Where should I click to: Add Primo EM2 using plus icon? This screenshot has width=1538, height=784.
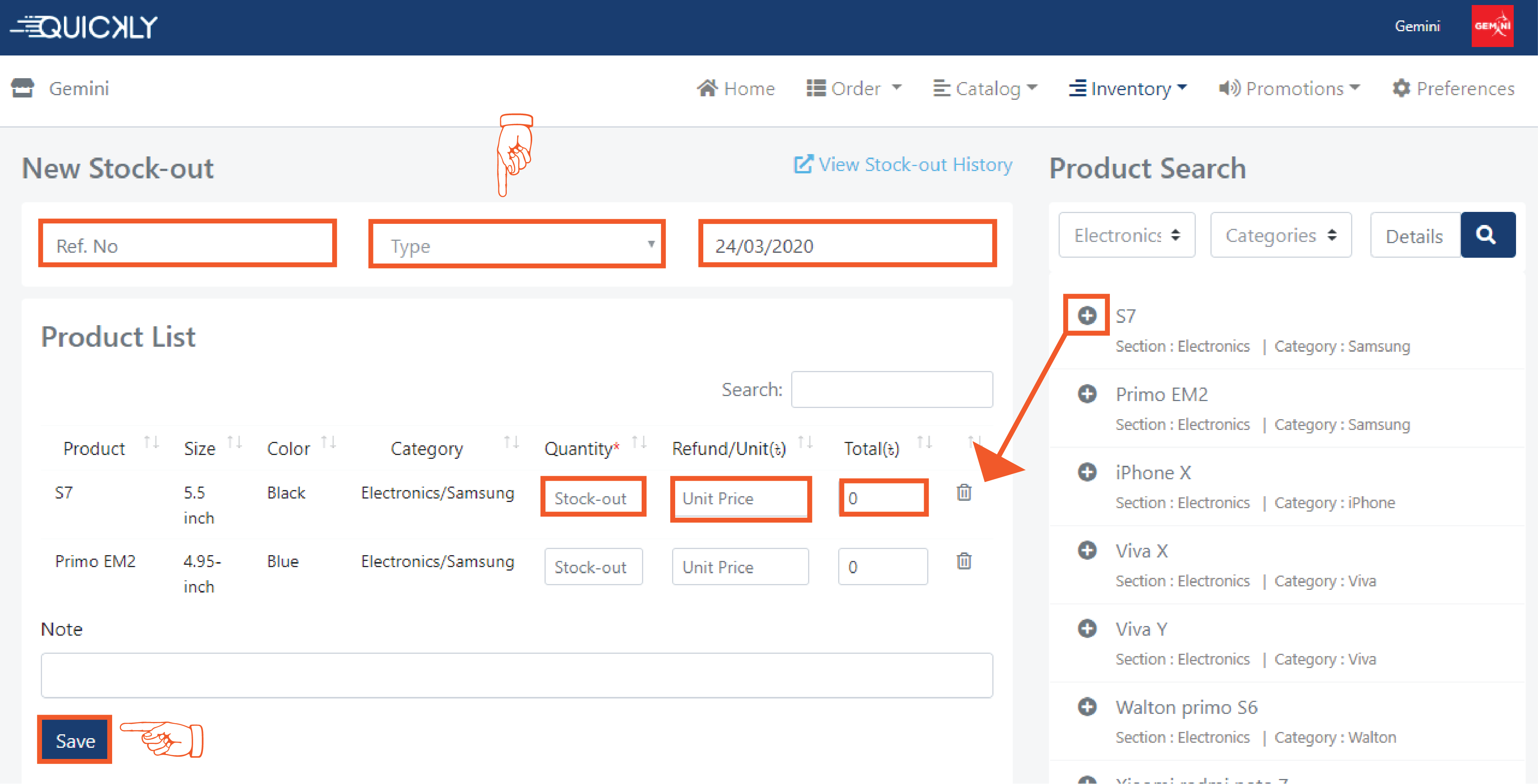pyautogui.click(x=1087, y=393)
